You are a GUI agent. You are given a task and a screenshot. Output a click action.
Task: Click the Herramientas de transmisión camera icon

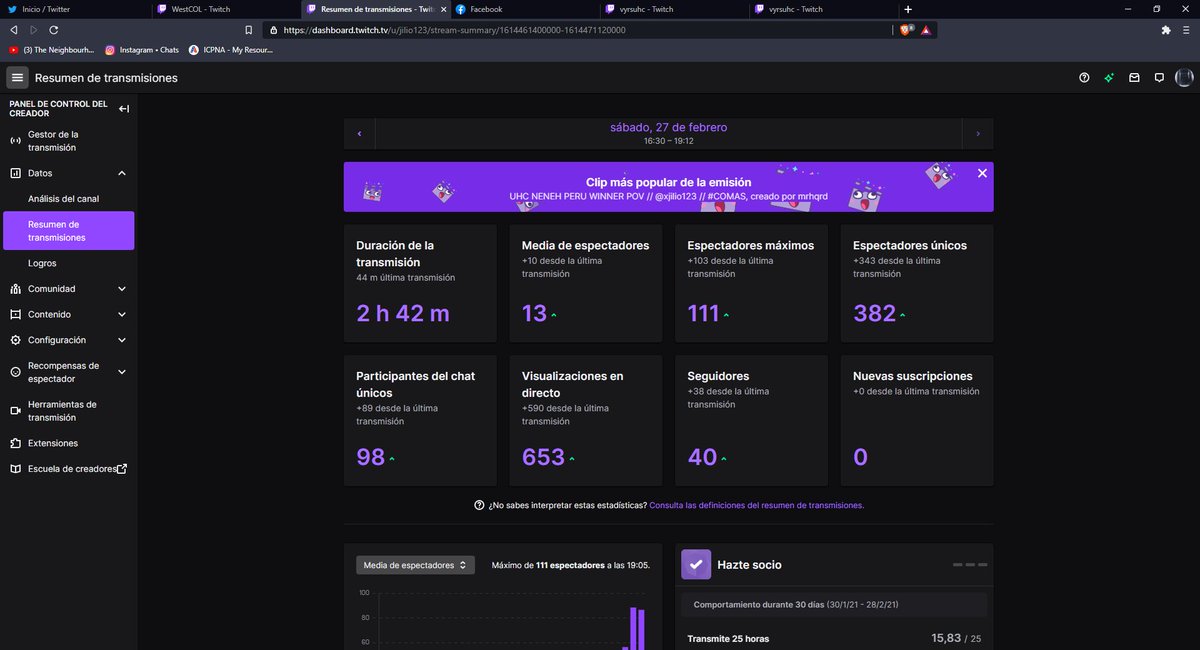(16, 411)
